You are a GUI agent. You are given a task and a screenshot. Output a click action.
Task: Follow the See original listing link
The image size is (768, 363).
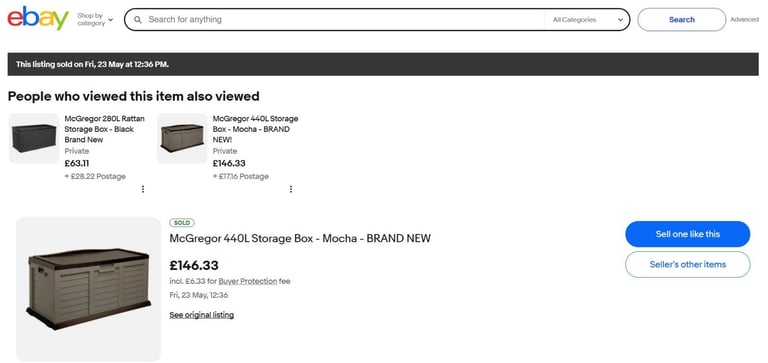pos(201,315)
